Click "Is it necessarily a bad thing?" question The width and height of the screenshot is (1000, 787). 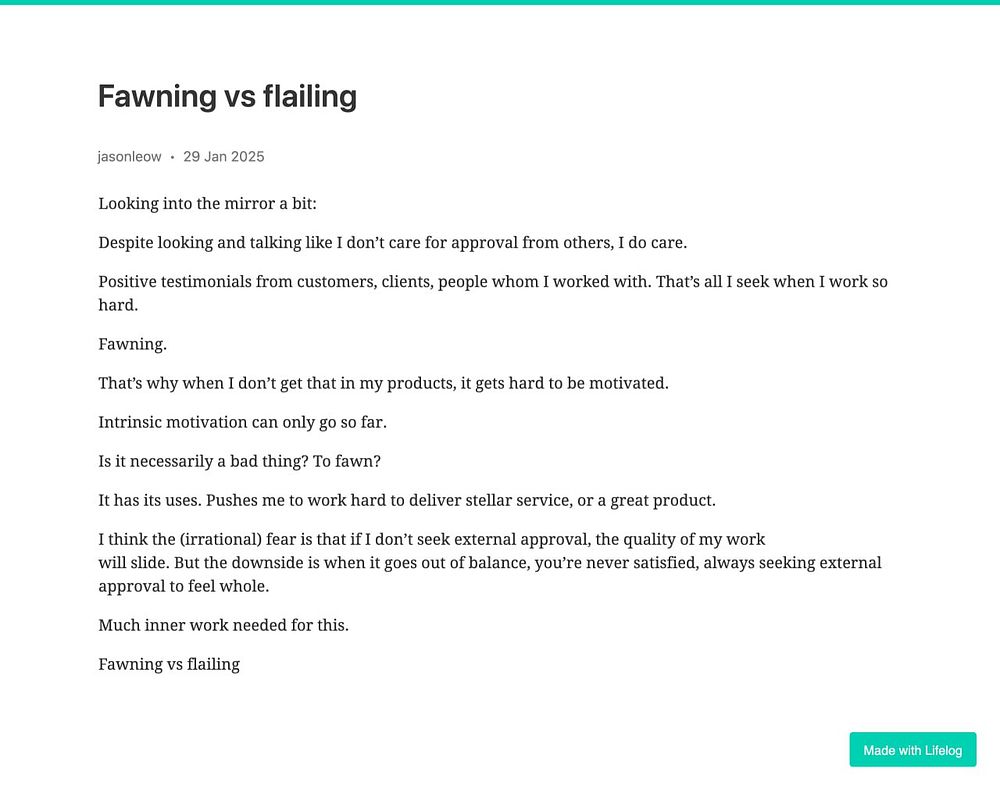[205, 461]
